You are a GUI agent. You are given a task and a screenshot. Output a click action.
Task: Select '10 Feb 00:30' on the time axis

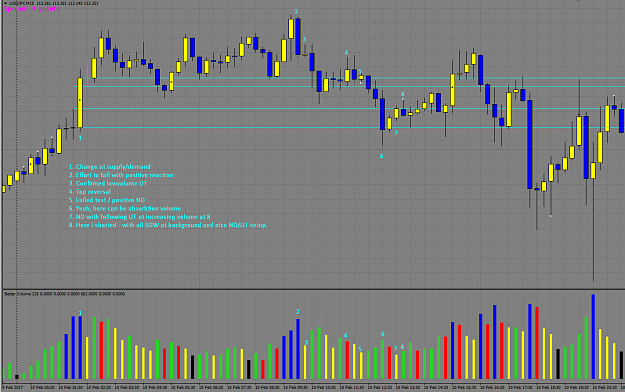click(x=43, y=387)
